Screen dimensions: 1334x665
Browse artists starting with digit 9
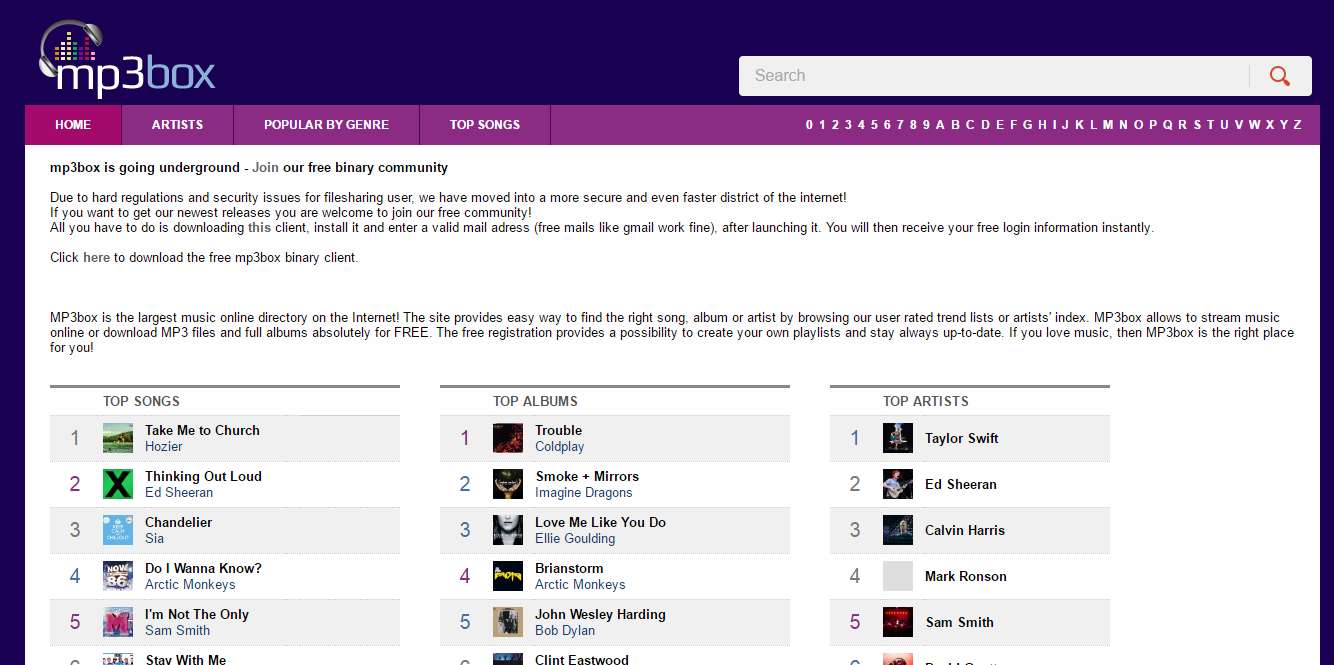(x=926, y=125)
